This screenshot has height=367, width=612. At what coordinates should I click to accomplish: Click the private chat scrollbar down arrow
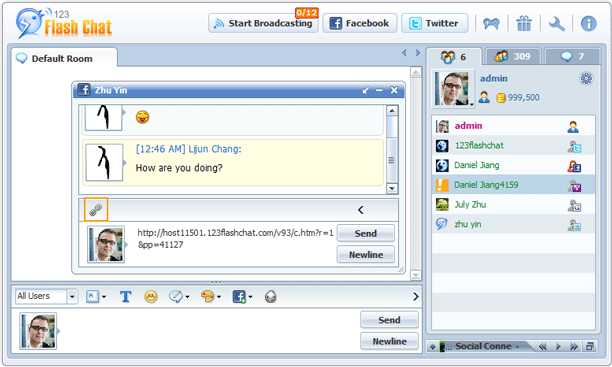coord(392,189)
